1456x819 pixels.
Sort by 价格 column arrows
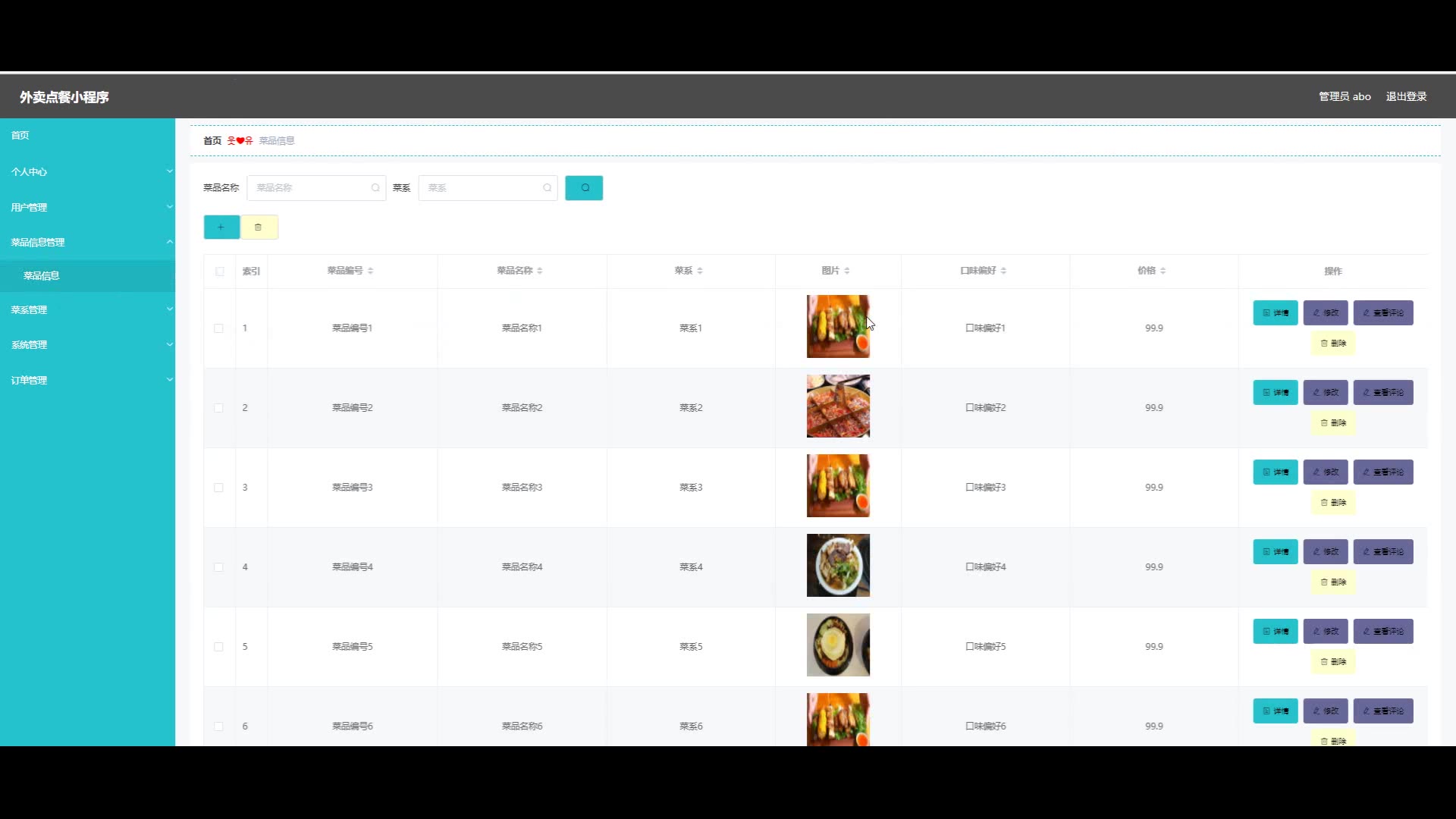(x=1163, y=271)
